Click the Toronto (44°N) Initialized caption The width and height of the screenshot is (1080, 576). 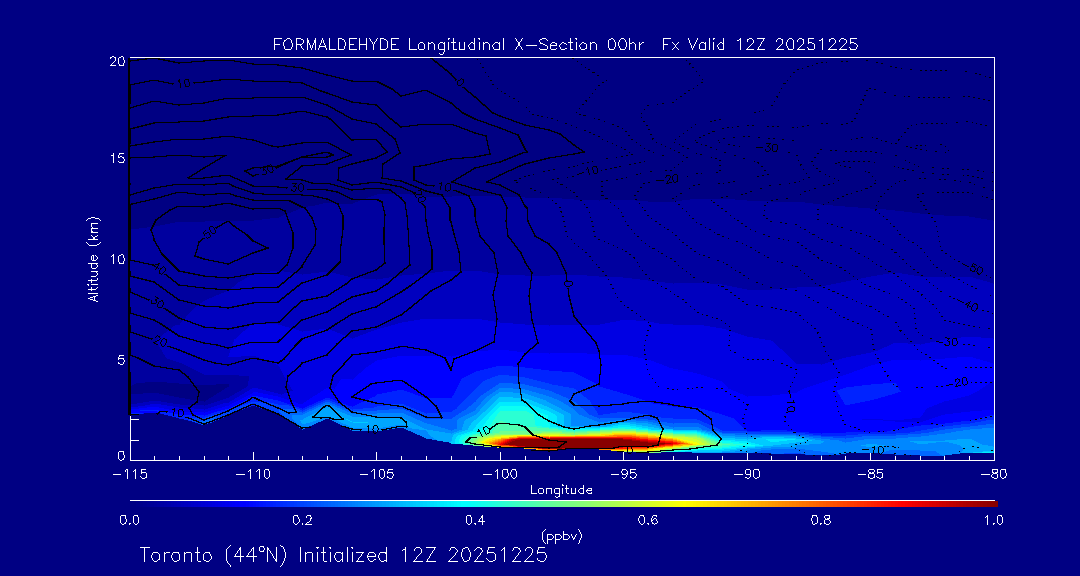click(x=343, y=555)
